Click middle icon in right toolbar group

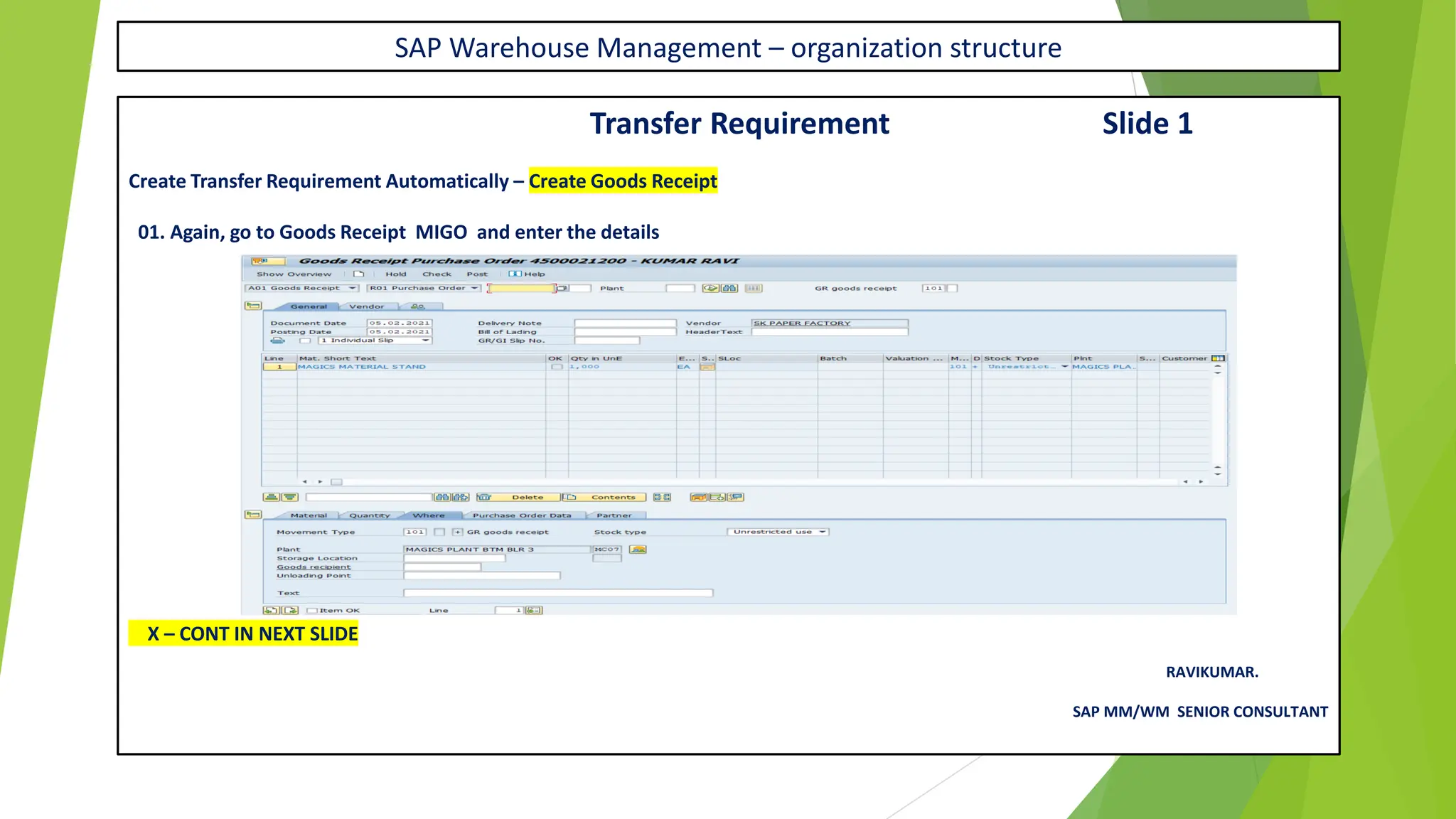click(717, 497)
